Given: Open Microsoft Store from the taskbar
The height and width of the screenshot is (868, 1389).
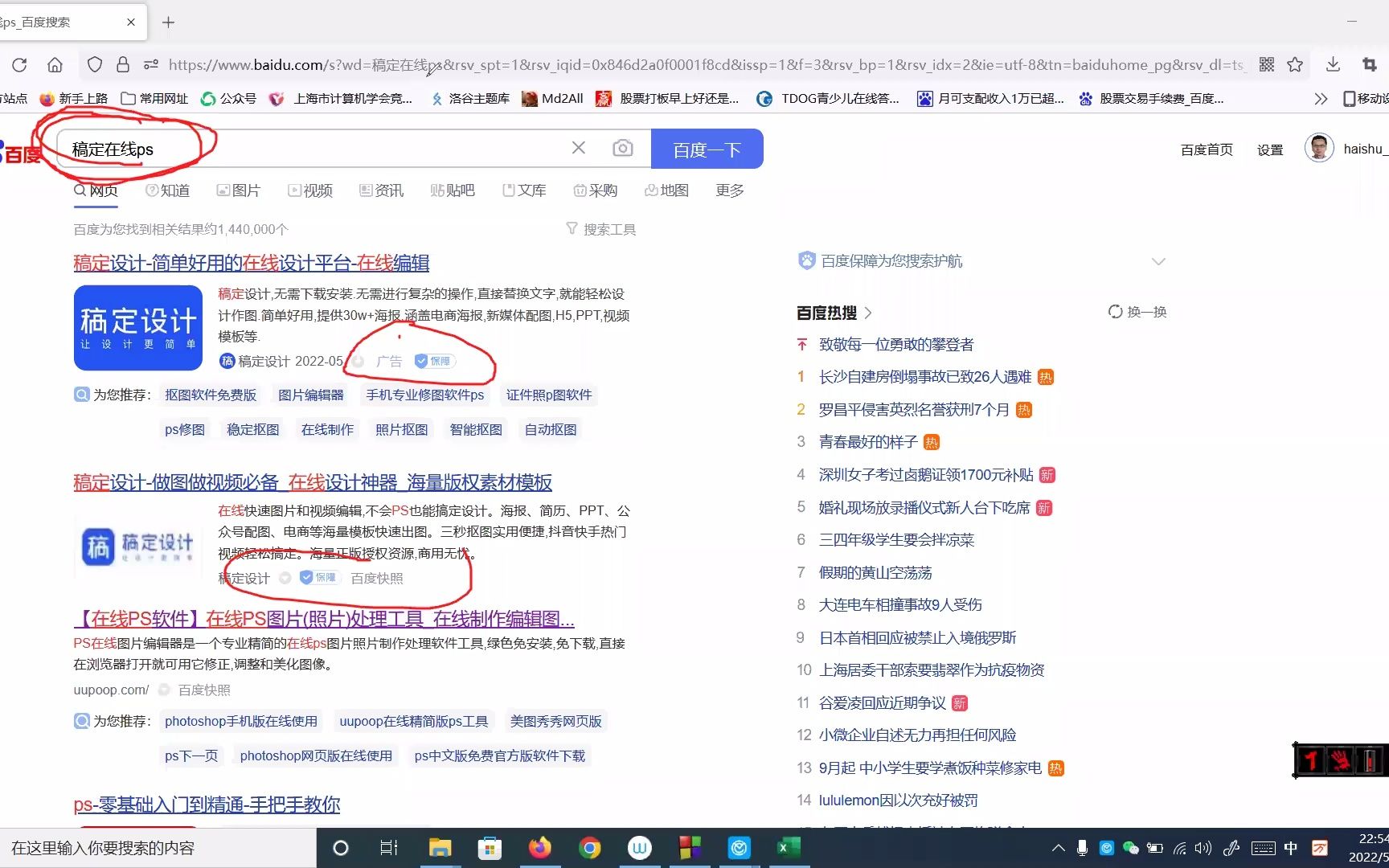Looking at the screenshot, I should [x=490, y=848].
